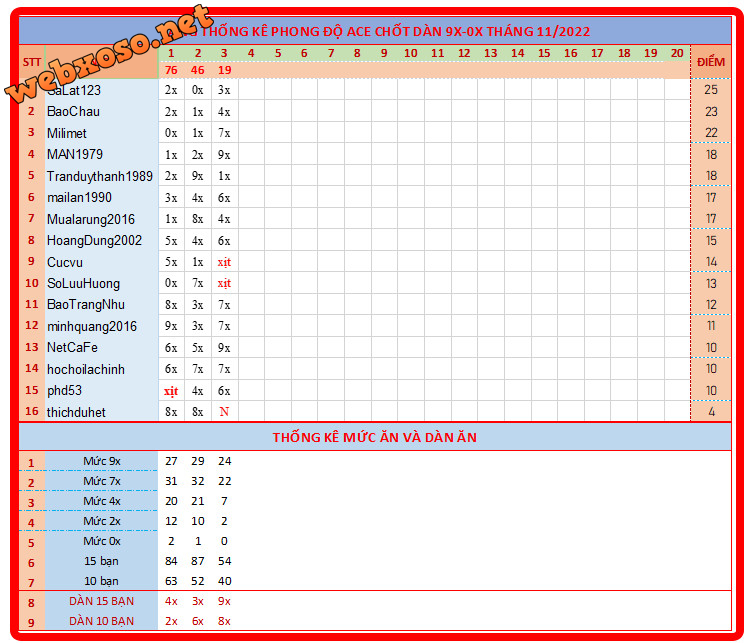
Task: Click value 63 in 10 bạn row
Action: point(171,581)
